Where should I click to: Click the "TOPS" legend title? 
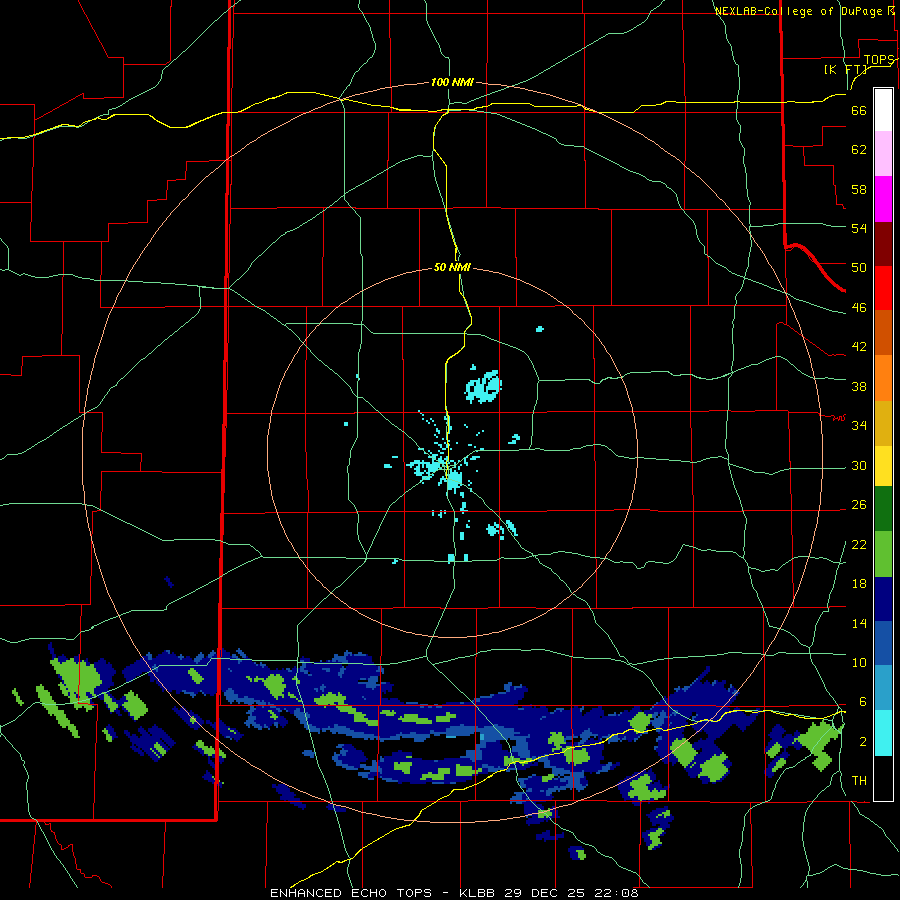point(879,60)
